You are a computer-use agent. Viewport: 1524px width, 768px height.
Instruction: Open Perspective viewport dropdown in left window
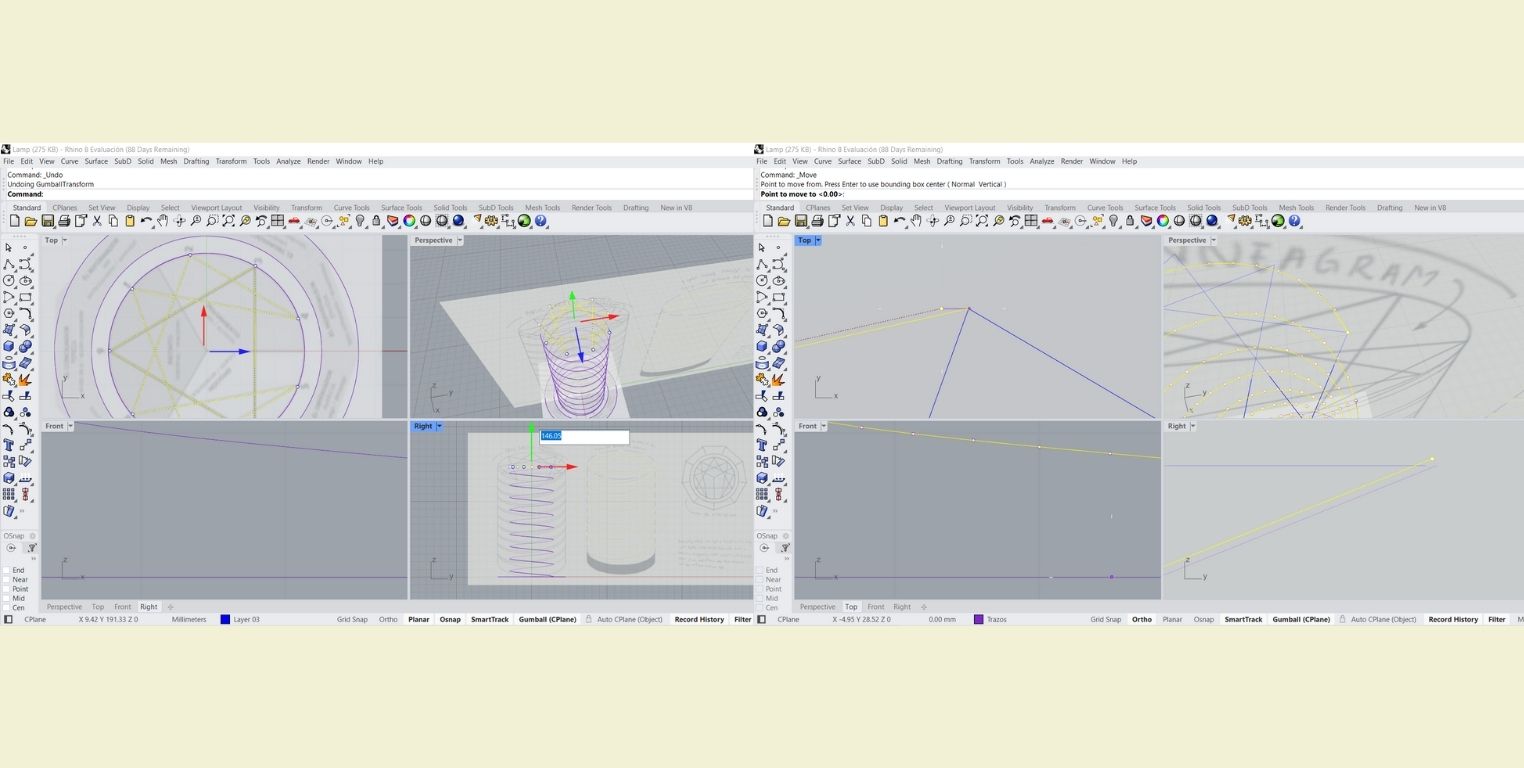(460, 240)
